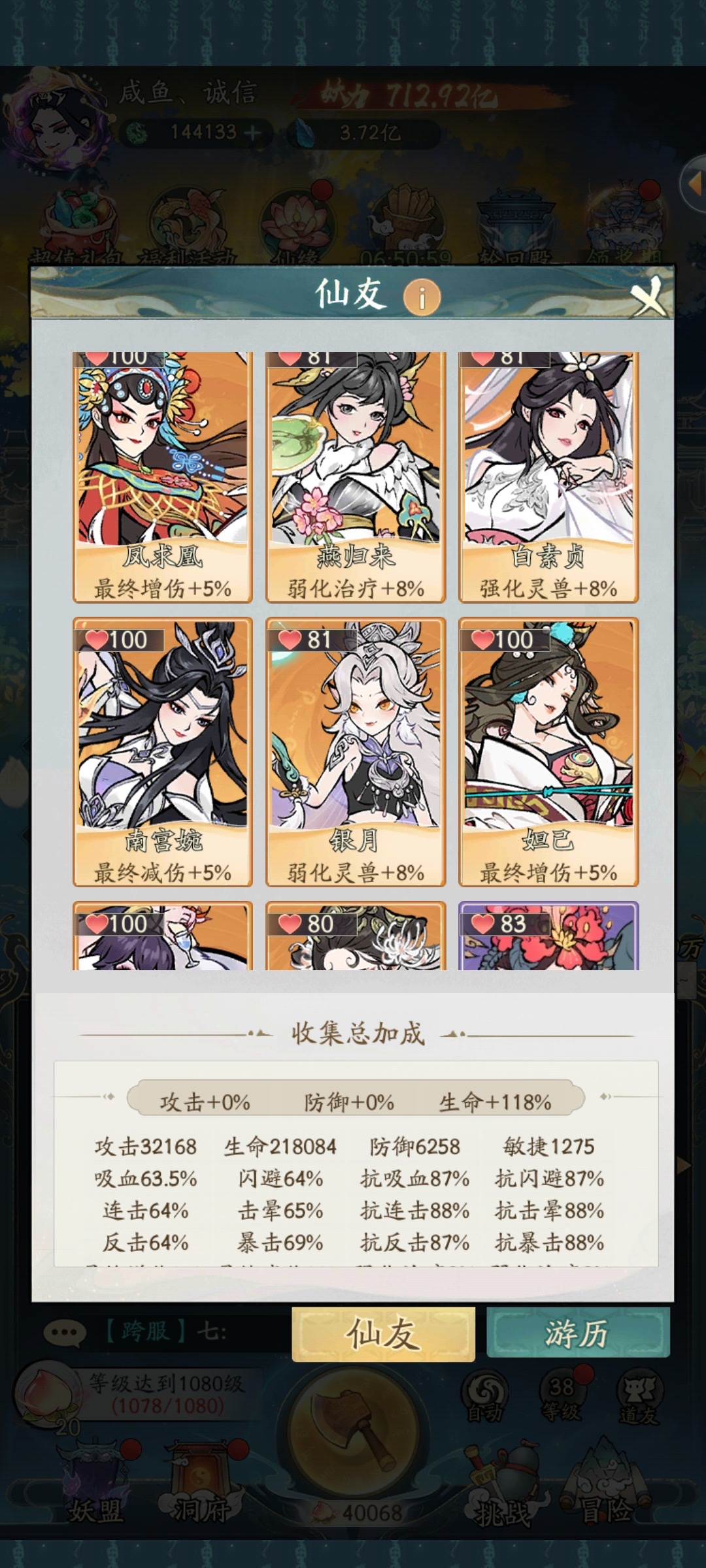Switch to the 仙友 tab
Screen dimensions: 706x1568
click(383, 1333)
